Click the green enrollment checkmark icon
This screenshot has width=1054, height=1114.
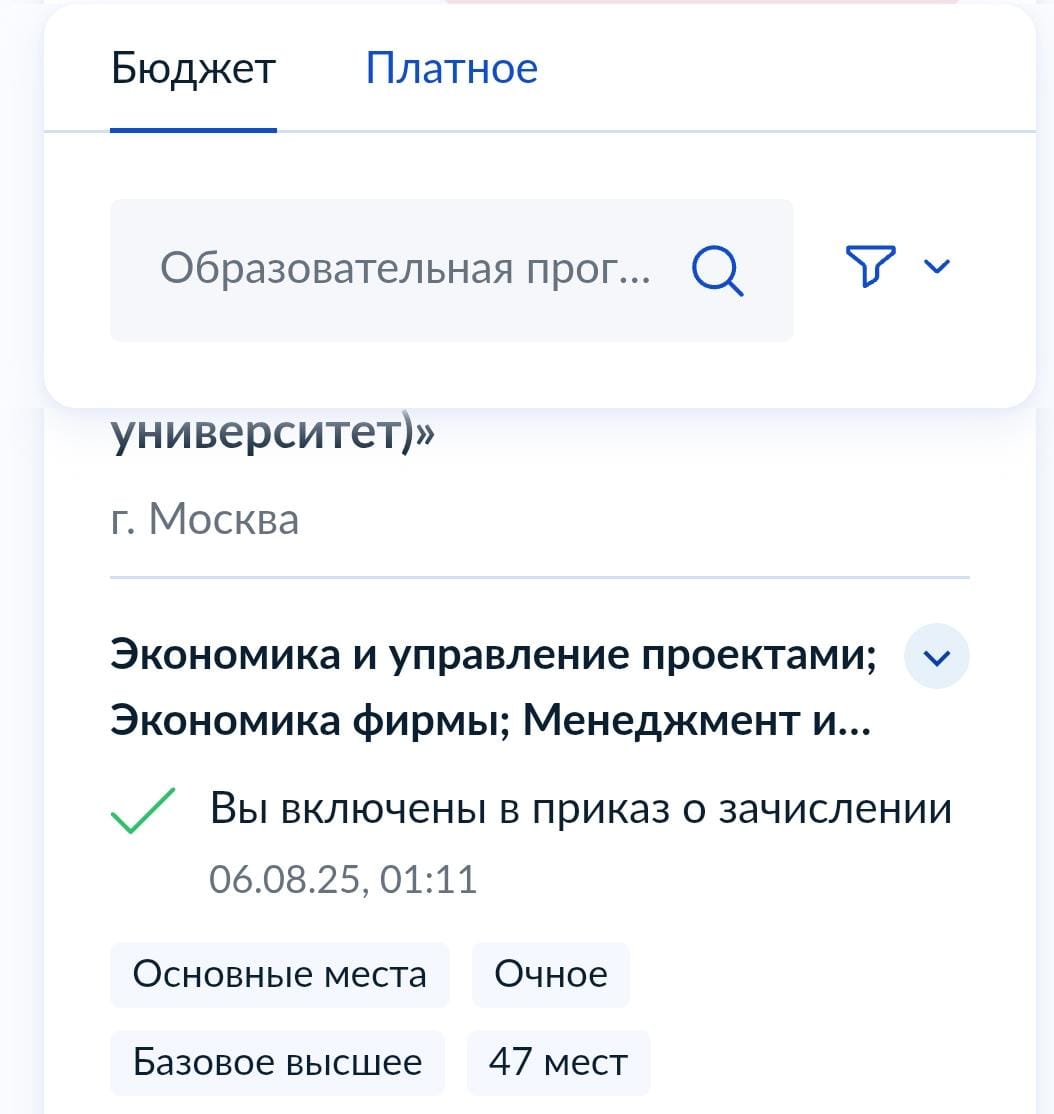[143, 810]
